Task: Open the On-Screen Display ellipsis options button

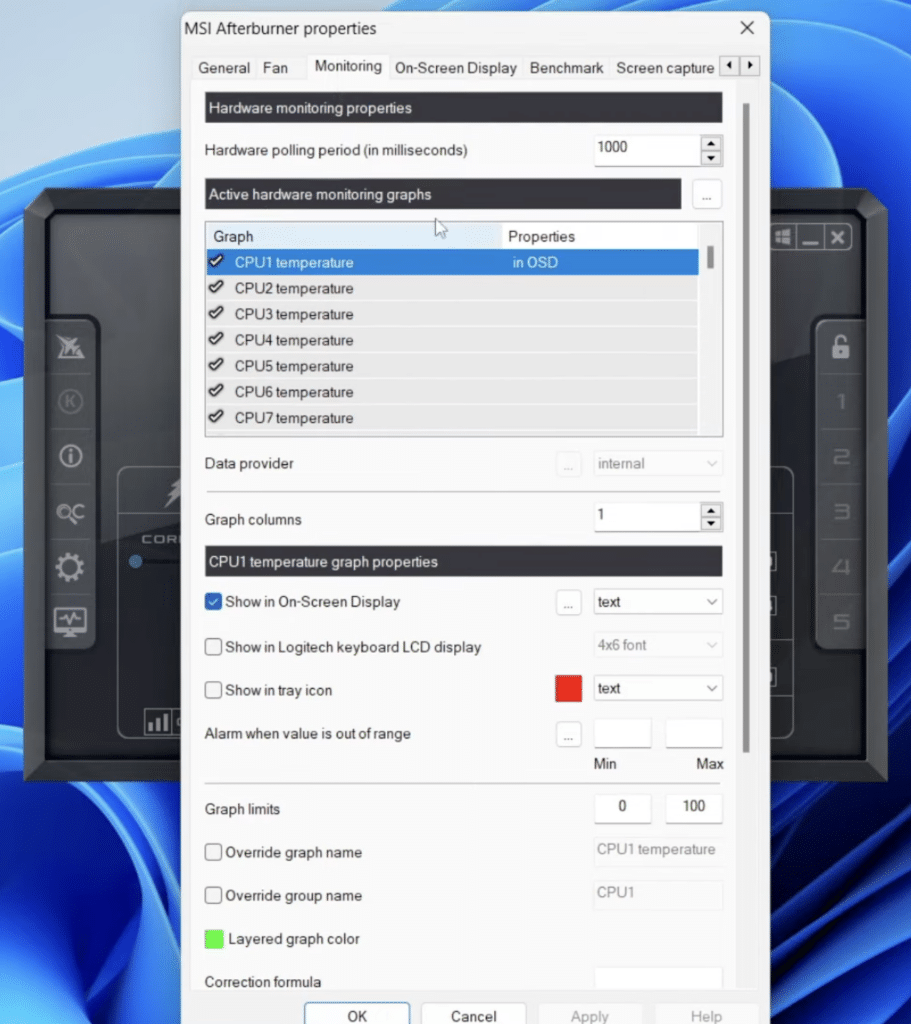Action: coord(568,603)
